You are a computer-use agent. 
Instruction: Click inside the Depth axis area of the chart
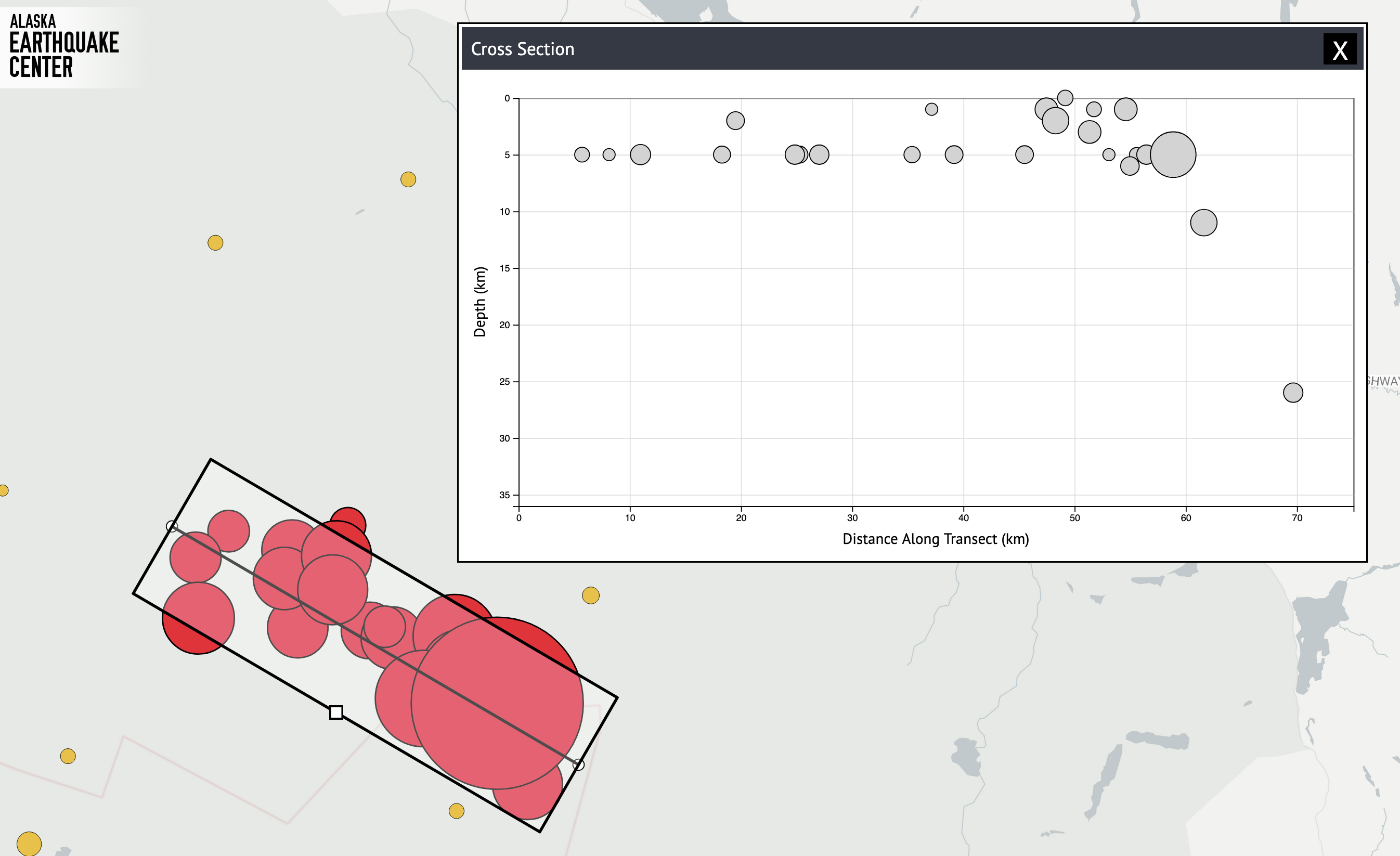click(481, 301)
